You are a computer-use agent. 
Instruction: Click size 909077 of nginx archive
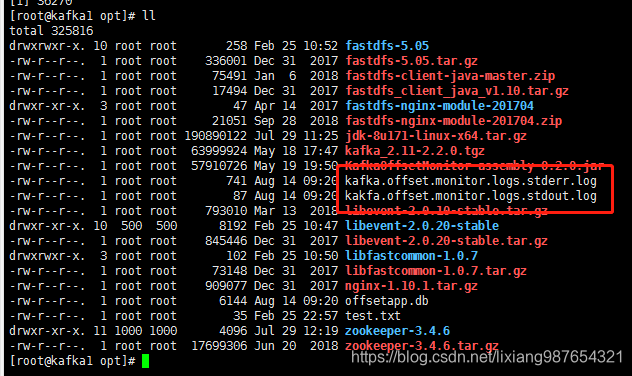click(226, 286)
